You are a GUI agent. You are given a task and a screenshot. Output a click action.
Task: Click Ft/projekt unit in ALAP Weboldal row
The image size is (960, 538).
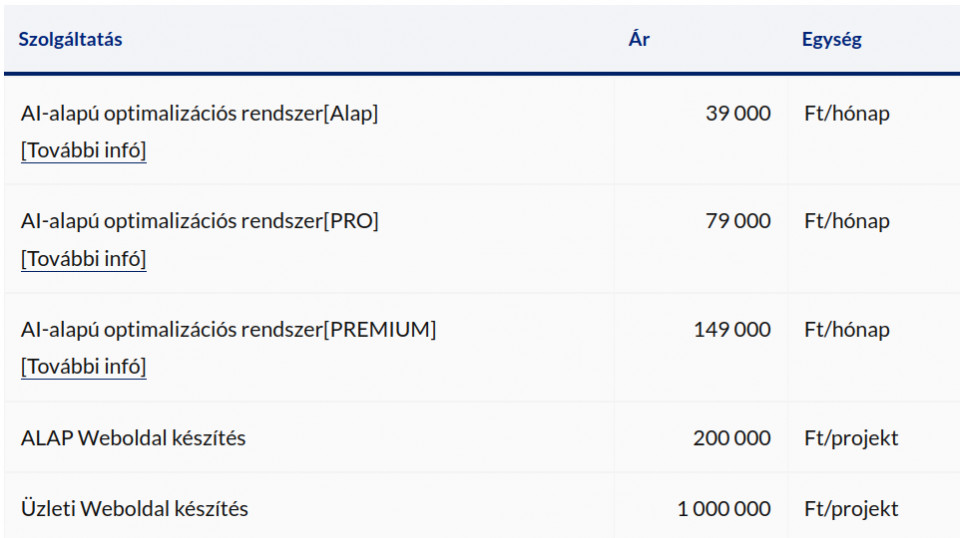pos(851,439)
